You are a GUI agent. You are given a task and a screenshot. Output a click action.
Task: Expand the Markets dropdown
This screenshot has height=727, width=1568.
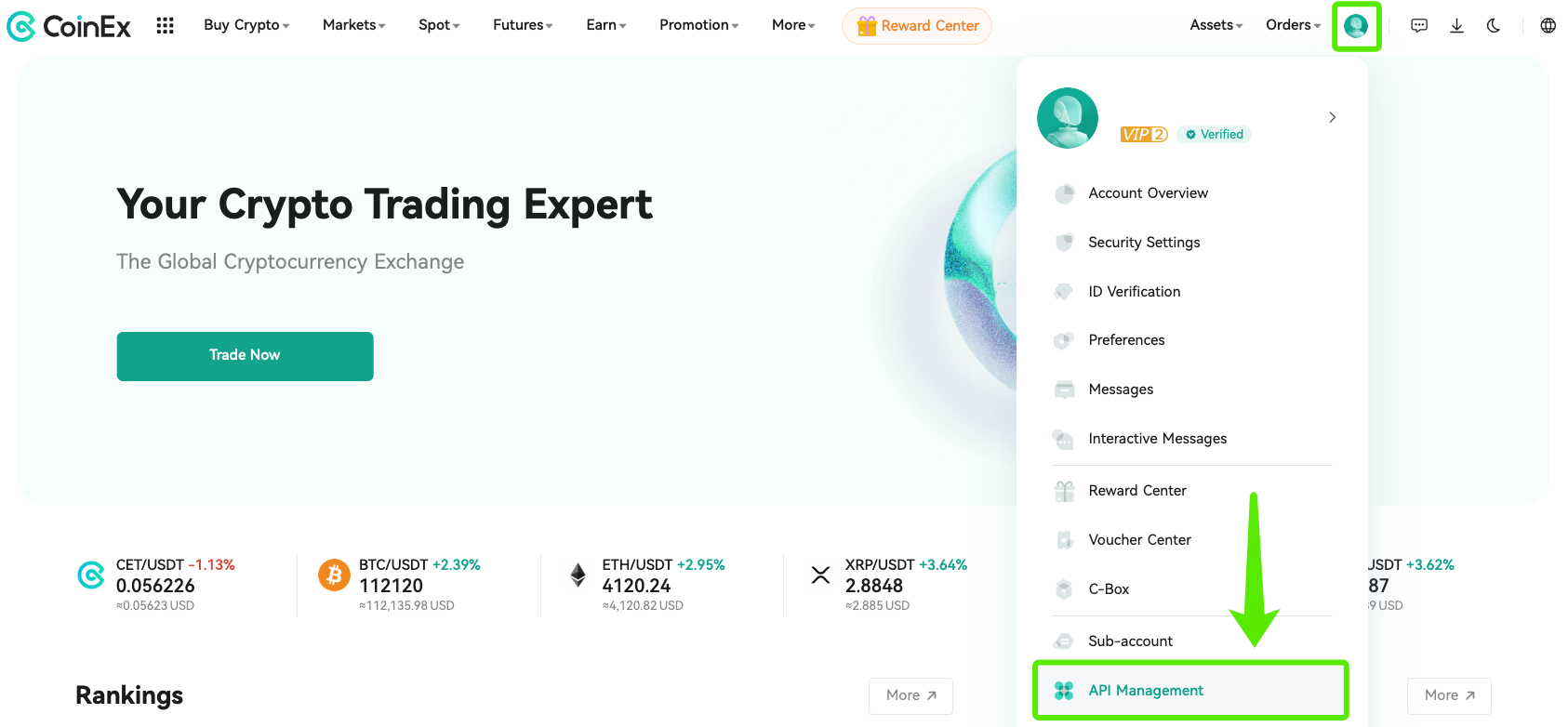coord(353,25)
